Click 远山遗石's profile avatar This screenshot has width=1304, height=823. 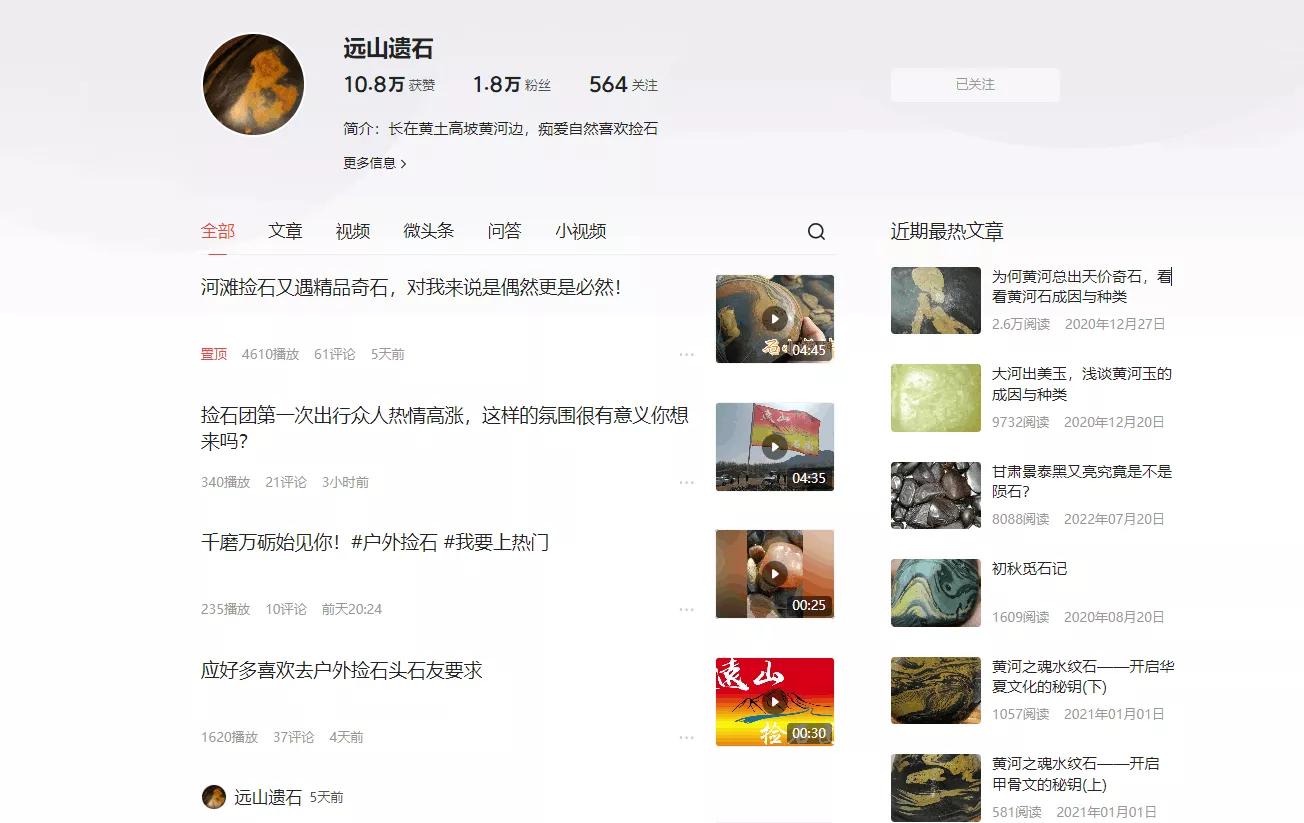253,84
